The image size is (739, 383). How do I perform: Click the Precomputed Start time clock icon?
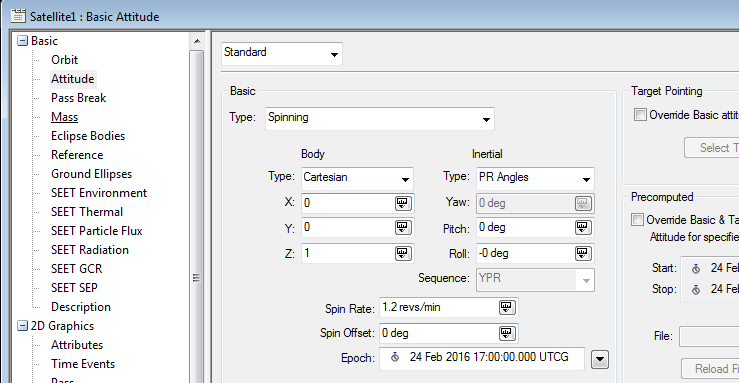pos(696,269)
